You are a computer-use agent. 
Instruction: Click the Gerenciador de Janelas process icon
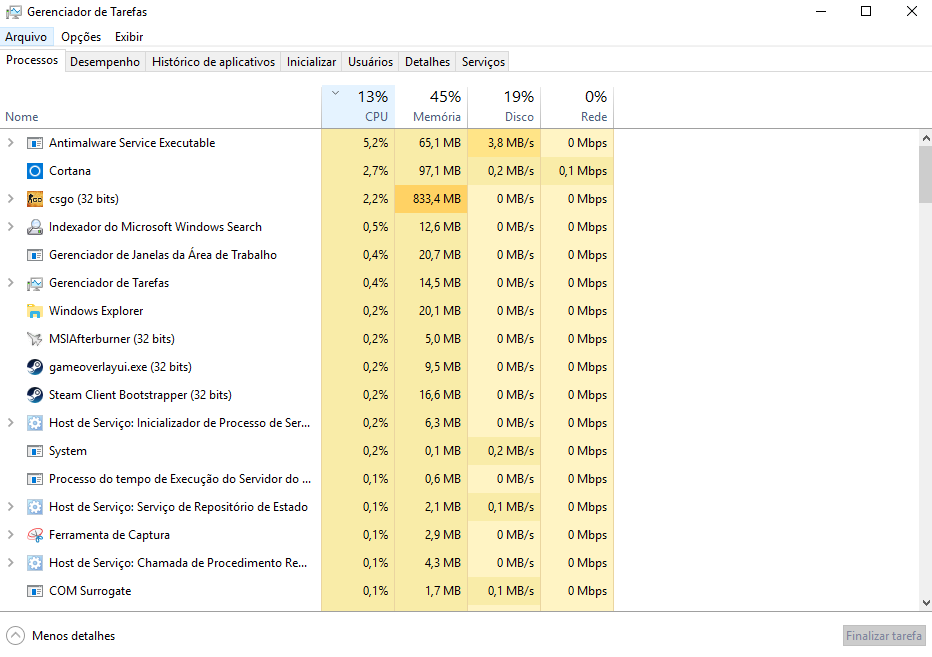coord(35,254)
